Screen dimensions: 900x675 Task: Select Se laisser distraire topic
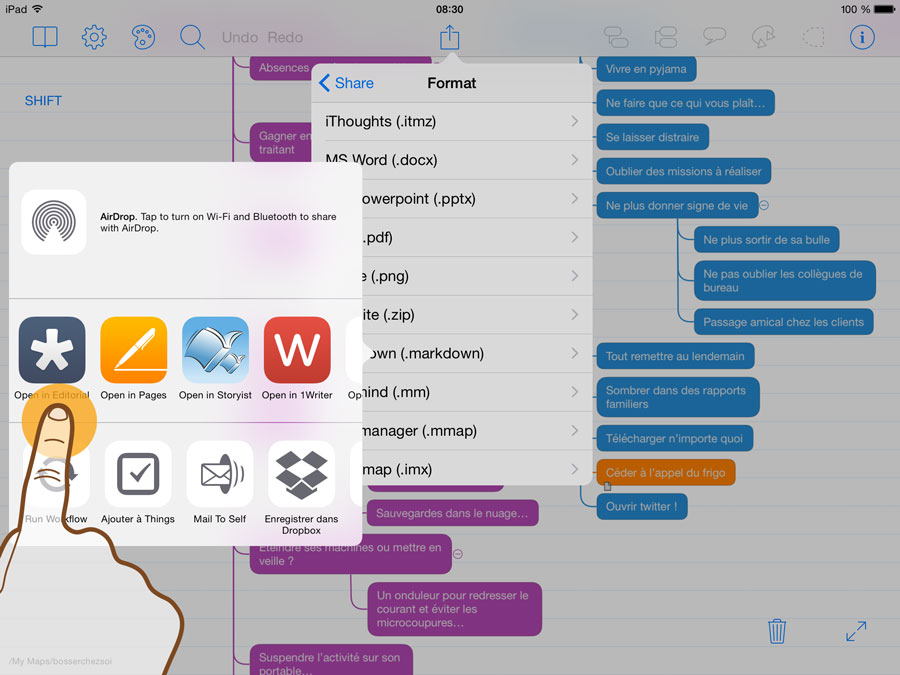click(653, 137)
